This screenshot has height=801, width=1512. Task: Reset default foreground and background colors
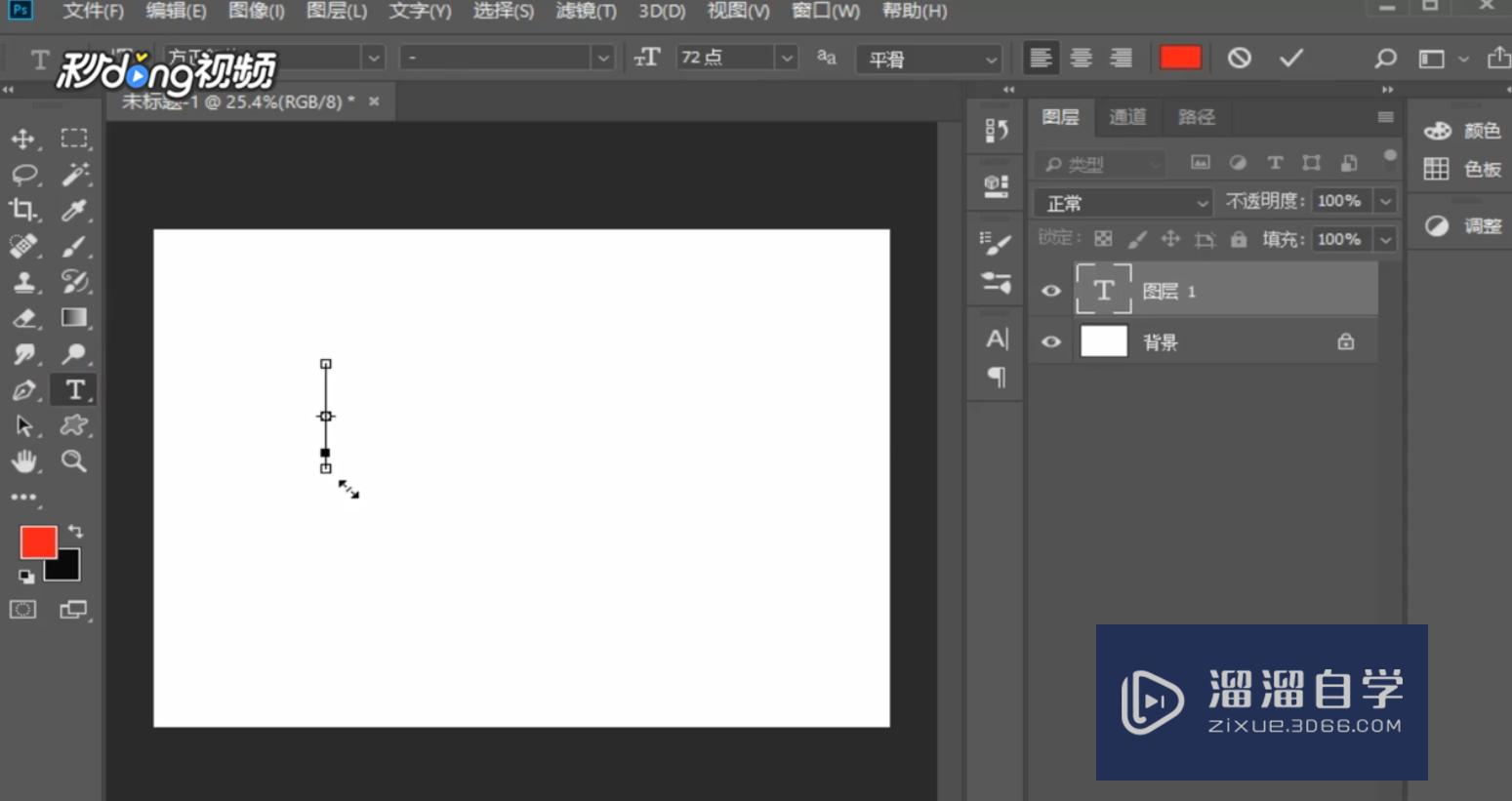(26, 577)
